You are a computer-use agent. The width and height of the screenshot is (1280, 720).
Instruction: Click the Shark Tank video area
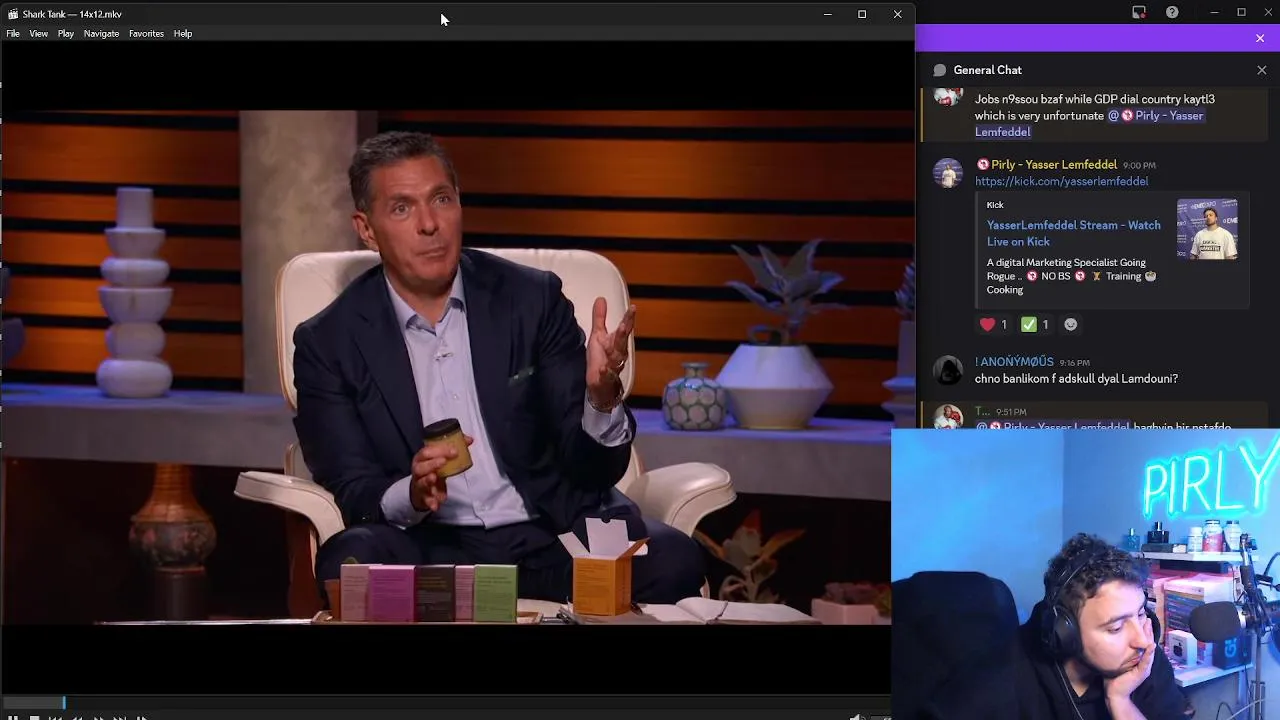point(445,367)
